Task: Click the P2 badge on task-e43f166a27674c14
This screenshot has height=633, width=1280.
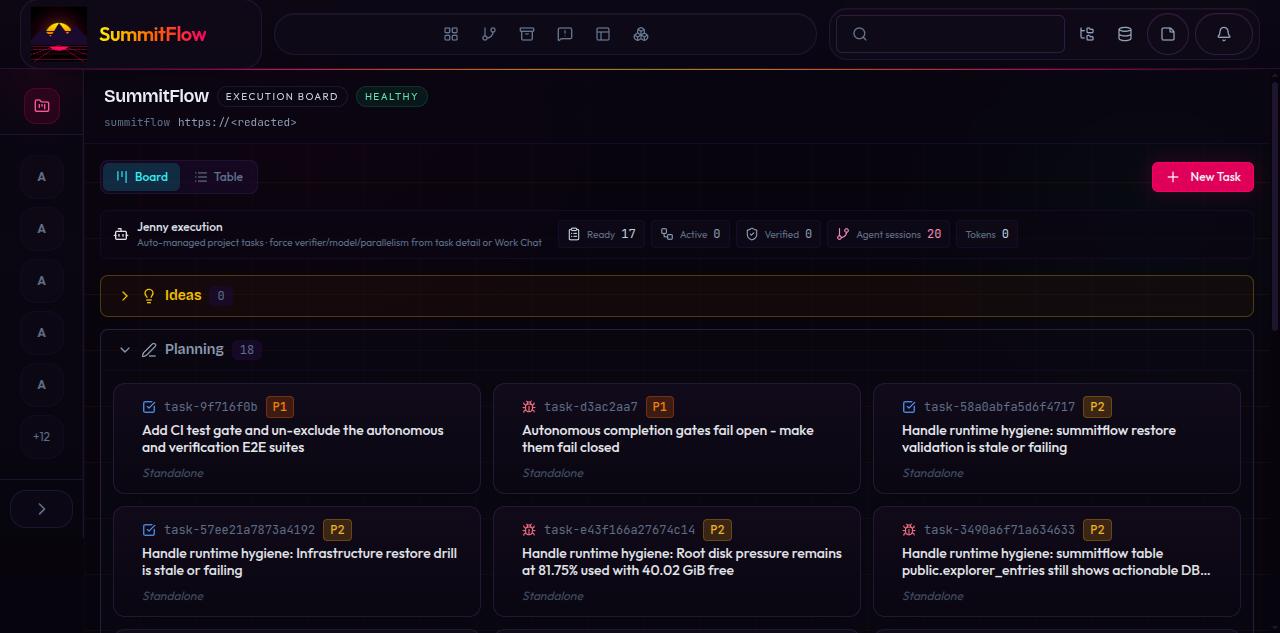Action: point(717,530)
